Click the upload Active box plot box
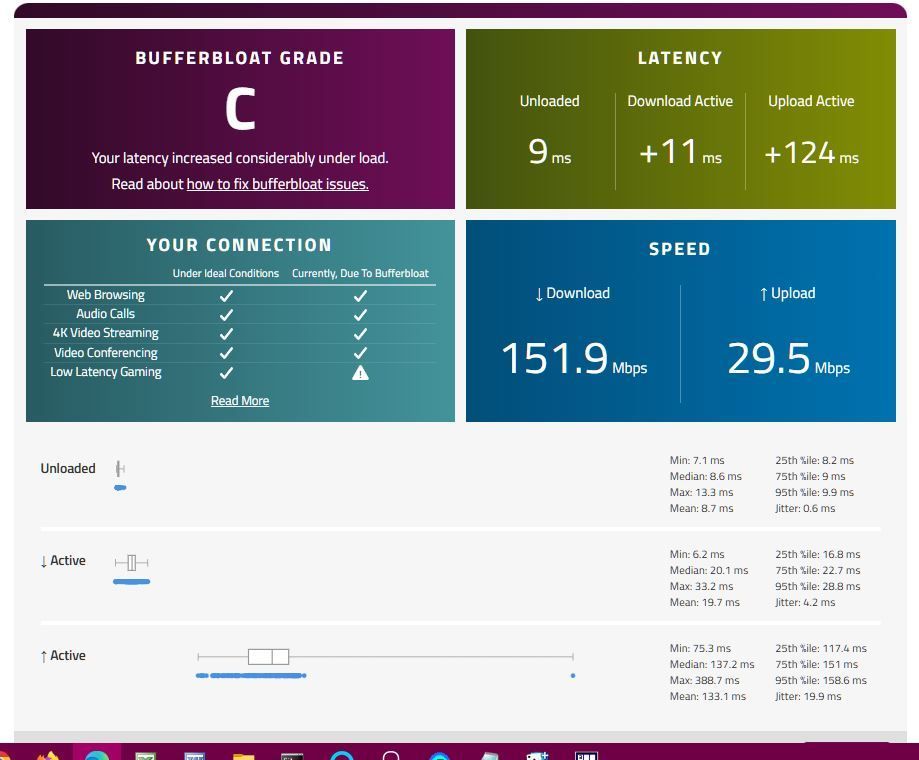The height and width of the screenshot is (760, 919). point(268,657)
